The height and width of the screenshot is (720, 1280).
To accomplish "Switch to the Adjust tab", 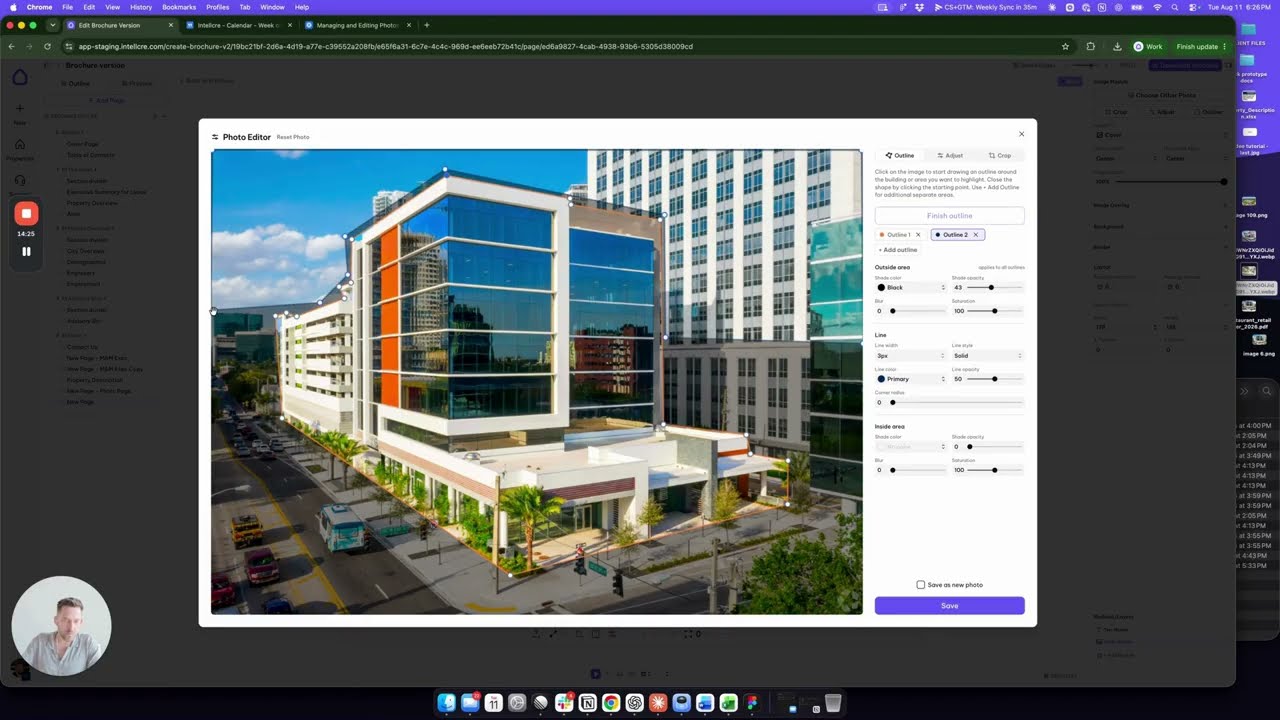I will coord(950,155).
